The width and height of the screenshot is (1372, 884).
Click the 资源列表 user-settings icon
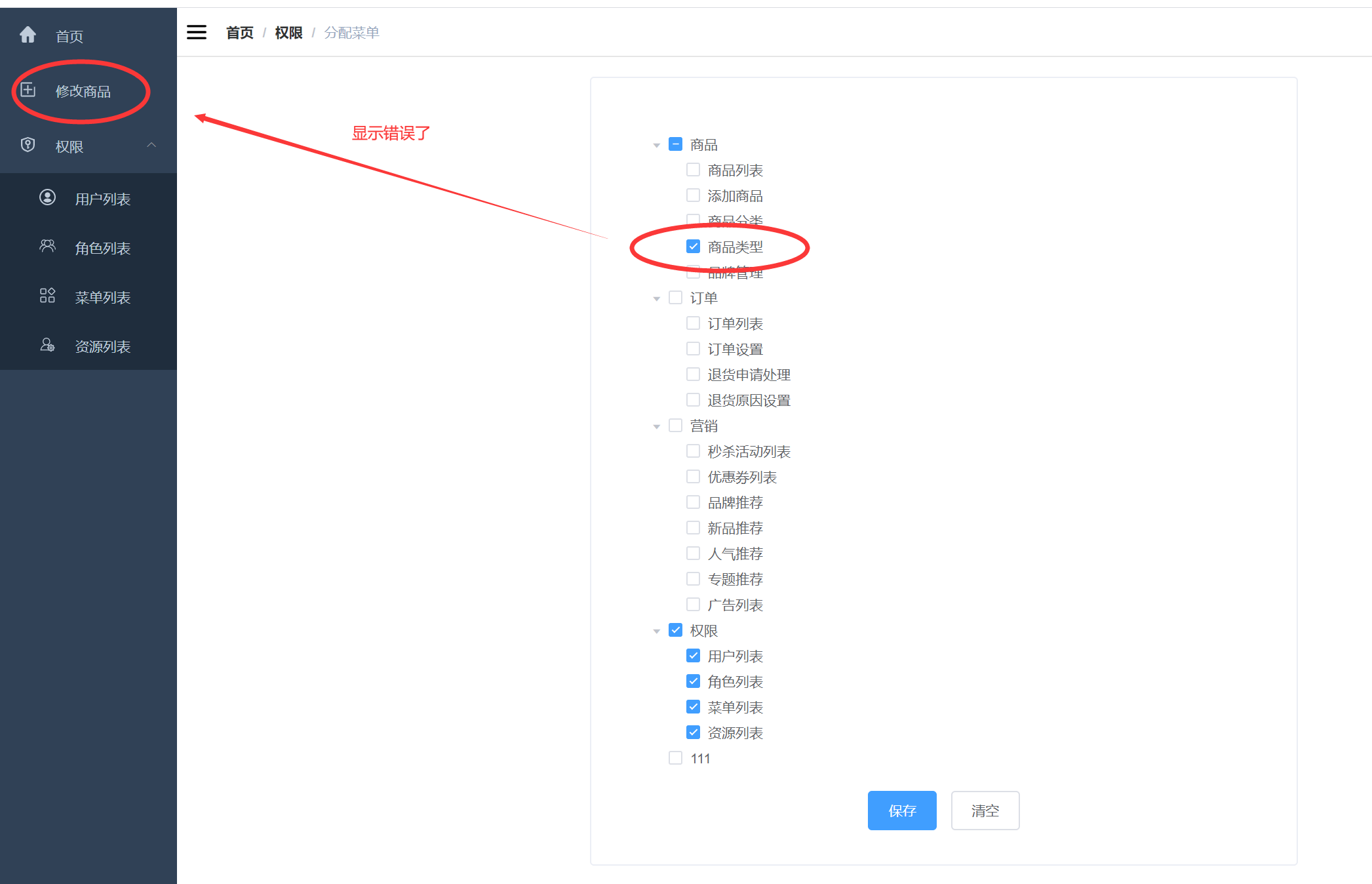47,345
